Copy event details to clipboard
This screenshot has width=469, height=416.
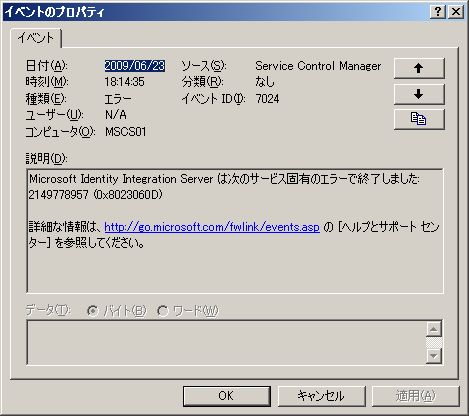point(419,119)
